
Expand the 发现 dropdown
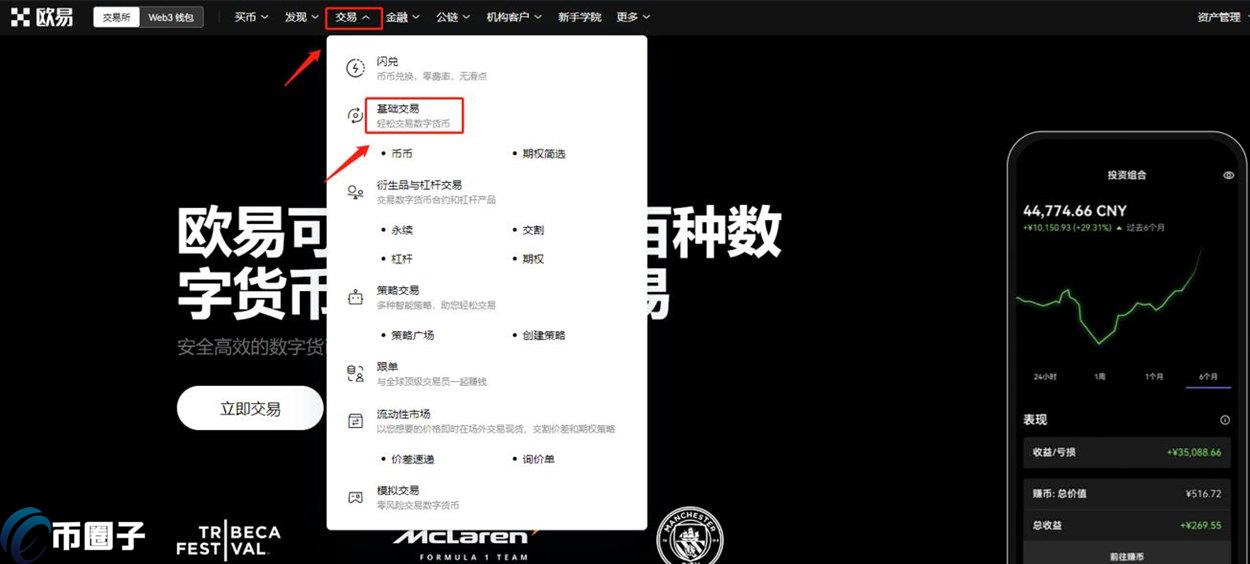301,17
